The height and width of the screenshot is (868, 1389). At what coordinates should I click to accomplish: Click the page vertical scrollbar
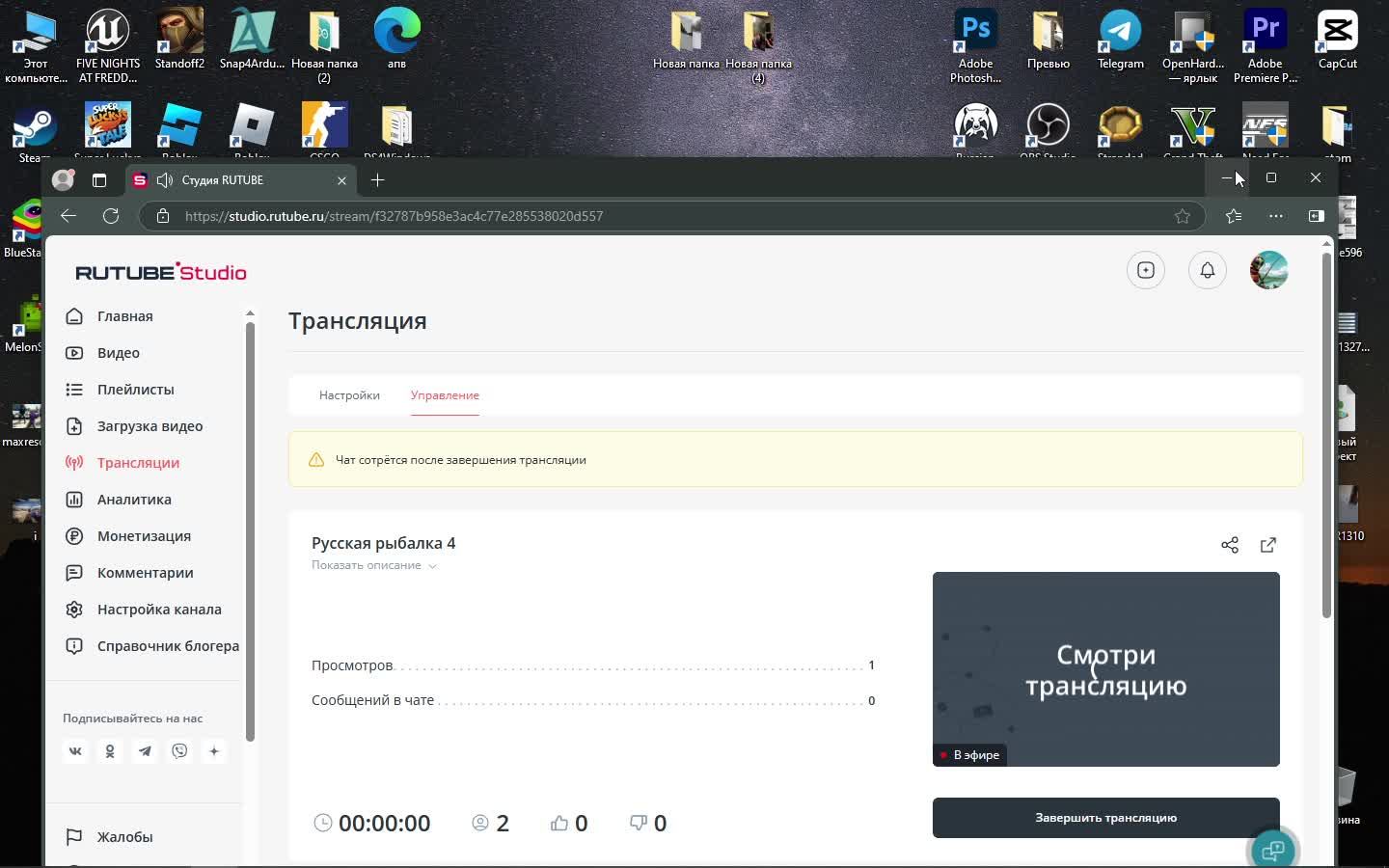tap(1326, 434)
